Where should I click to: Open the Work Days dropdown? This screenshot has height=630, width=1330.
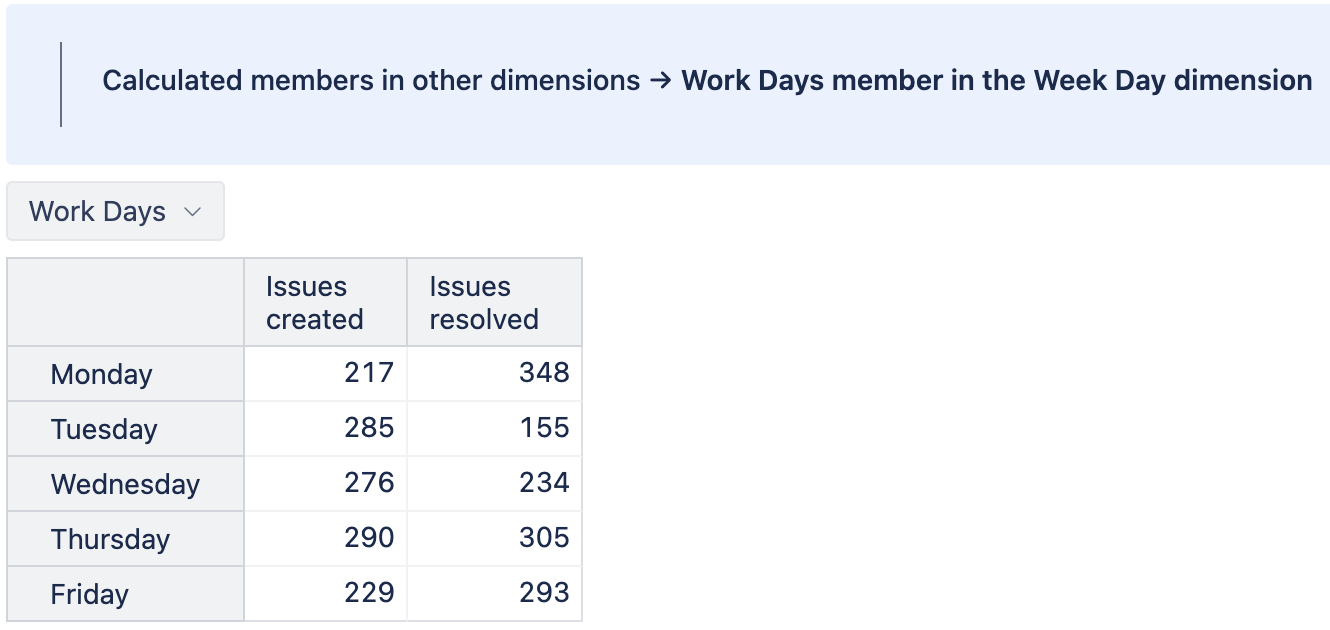(114, 211)
